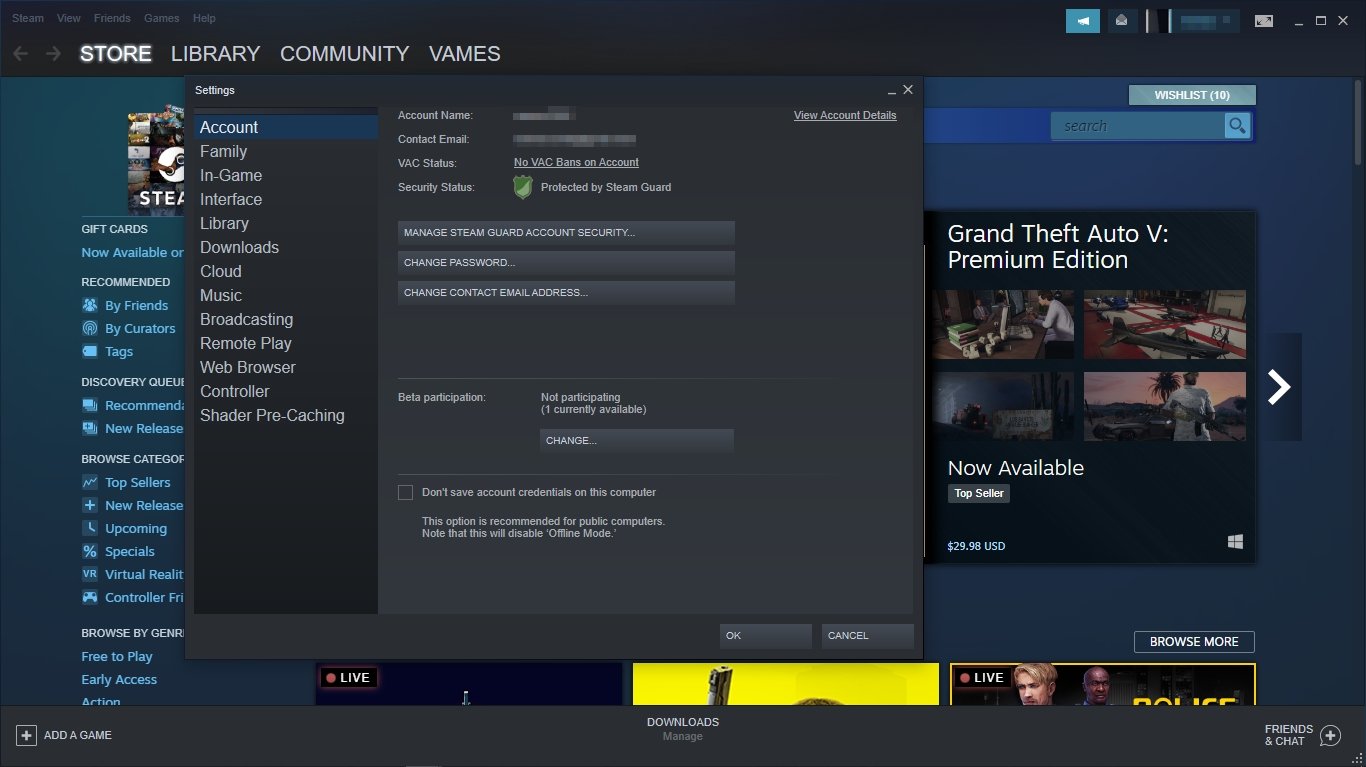
Task: Select In-Game in Settings sidebar
Action: [x=286, y=175]
